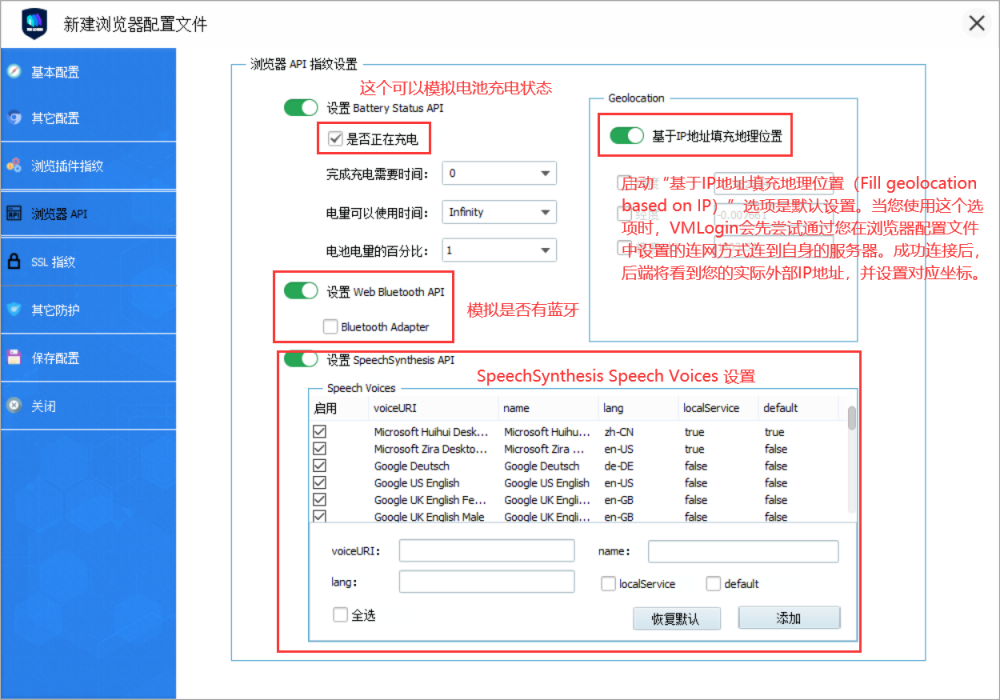
Task: Click the browser icon beside 其它配置
Action: [15, 118]
